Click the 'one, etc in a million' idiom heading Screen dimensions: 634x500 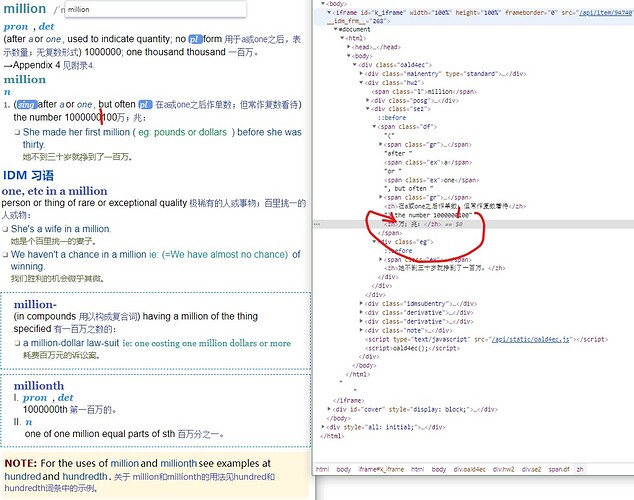click(x=55, y=191)
